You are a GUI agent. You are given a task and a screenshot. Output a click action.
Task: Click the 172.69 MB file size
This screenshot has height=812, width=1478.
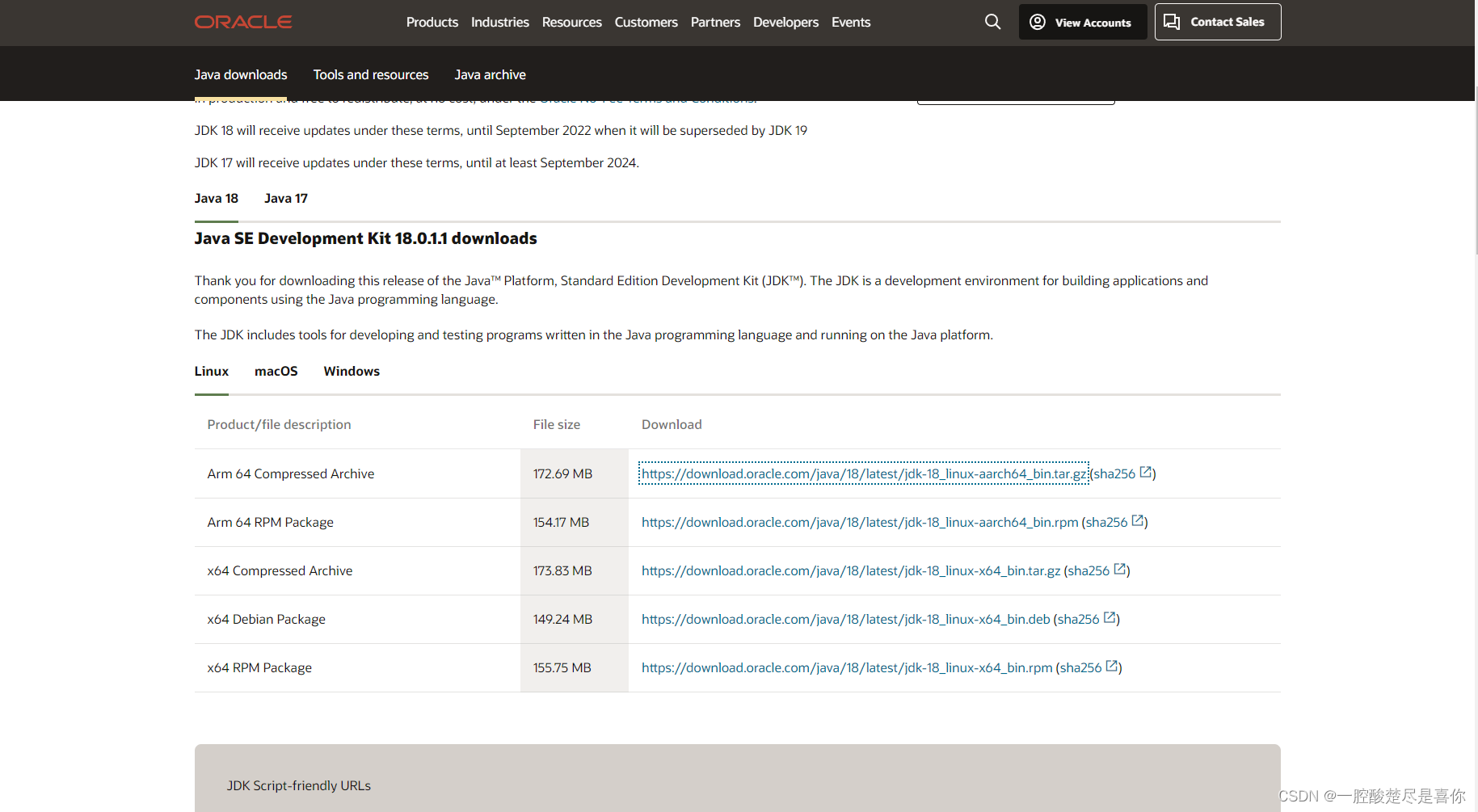tap(562, 473)
